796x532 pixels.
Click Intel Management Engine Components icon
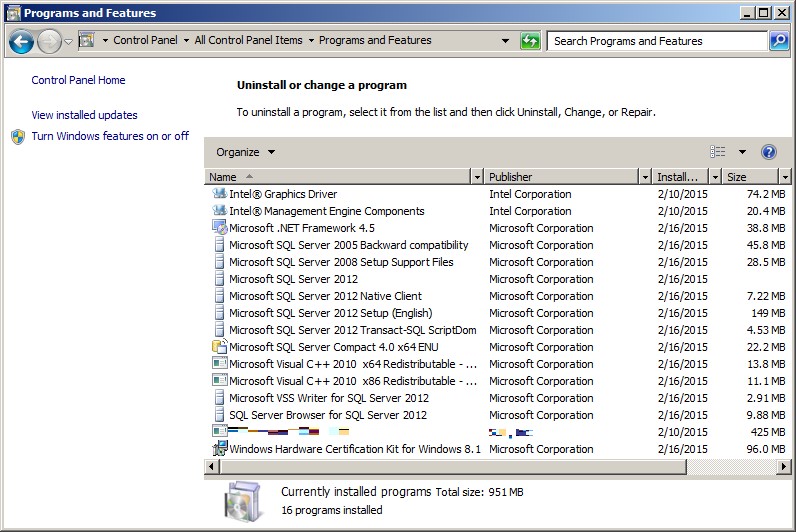pos(219,211)
